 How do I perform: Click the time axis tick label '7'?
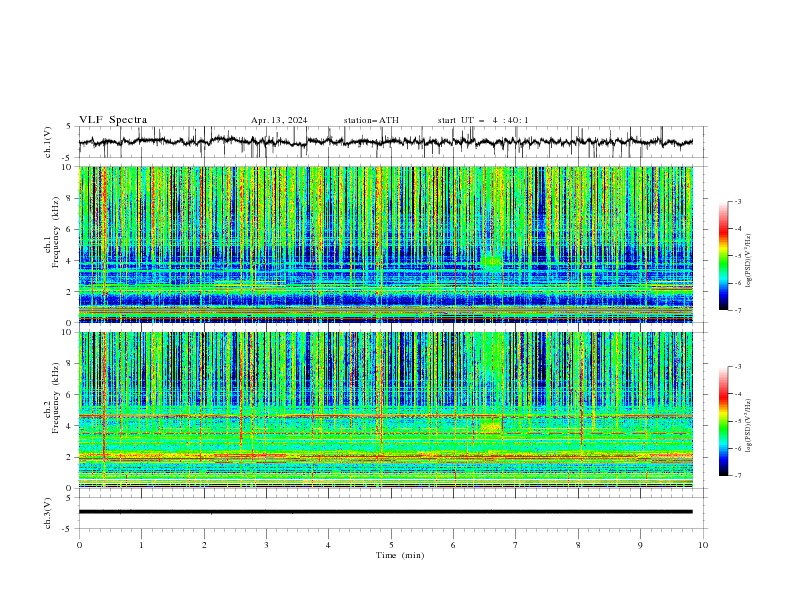(516, 545)
